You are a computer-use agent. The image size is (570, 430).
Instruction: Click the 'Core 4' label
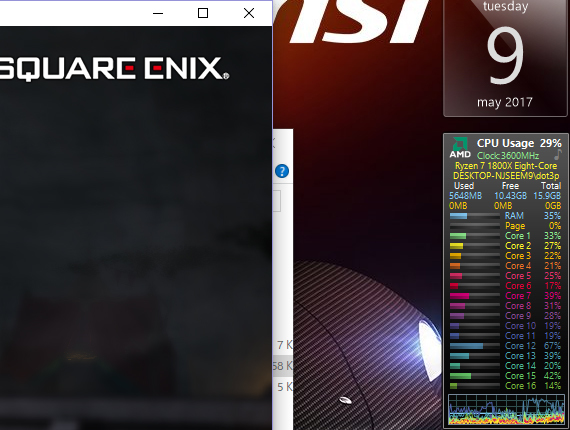518,266
